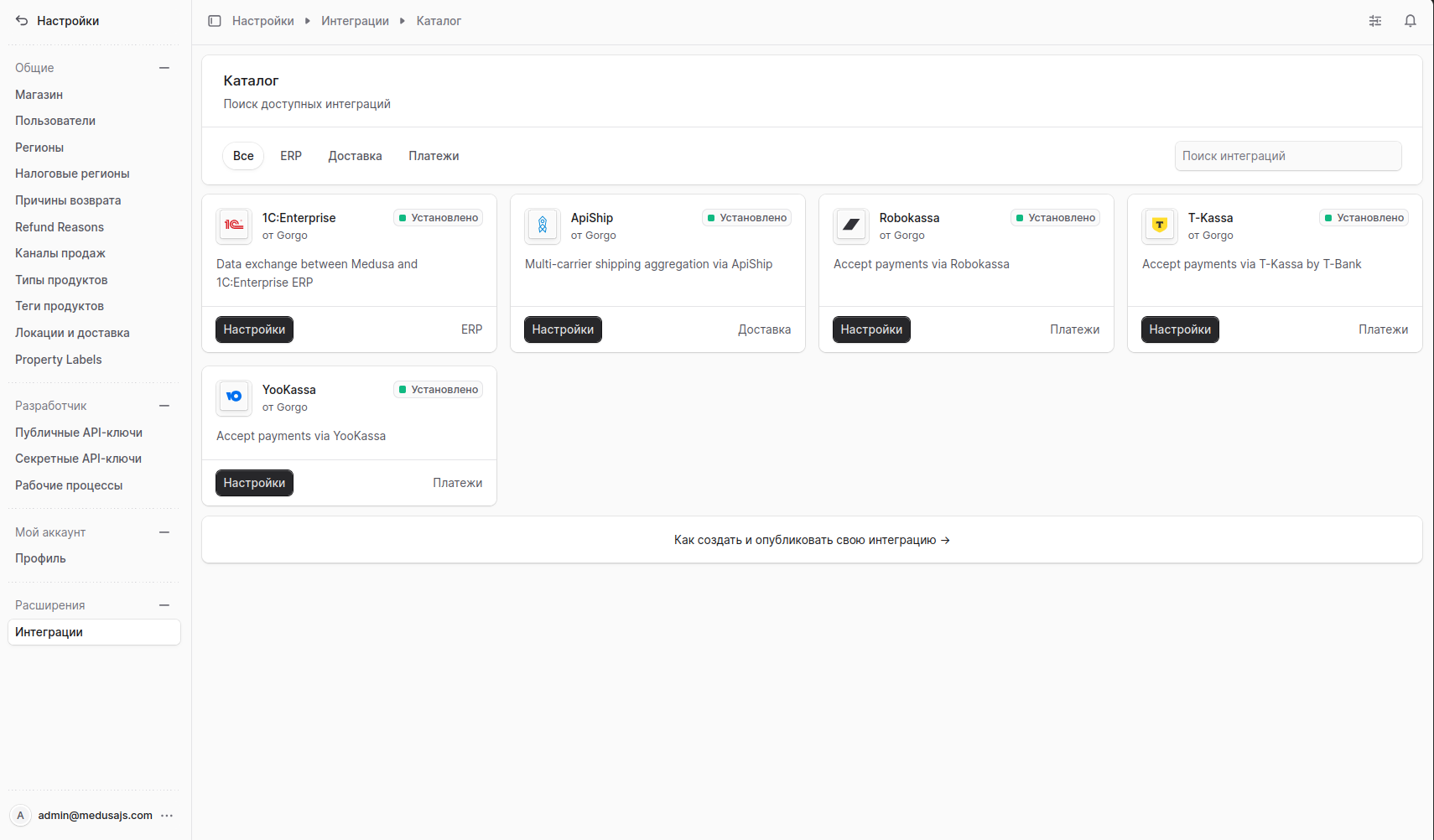The image size is (1434, 840).
Task: Collapse the Мой аккаунт section
Action: click(x=164, y=532)
